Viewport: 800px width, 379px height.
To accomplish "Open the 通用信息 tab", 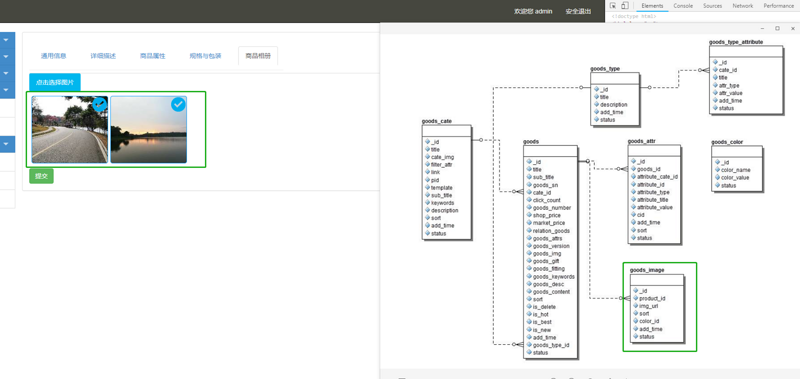I will (54, 56).
